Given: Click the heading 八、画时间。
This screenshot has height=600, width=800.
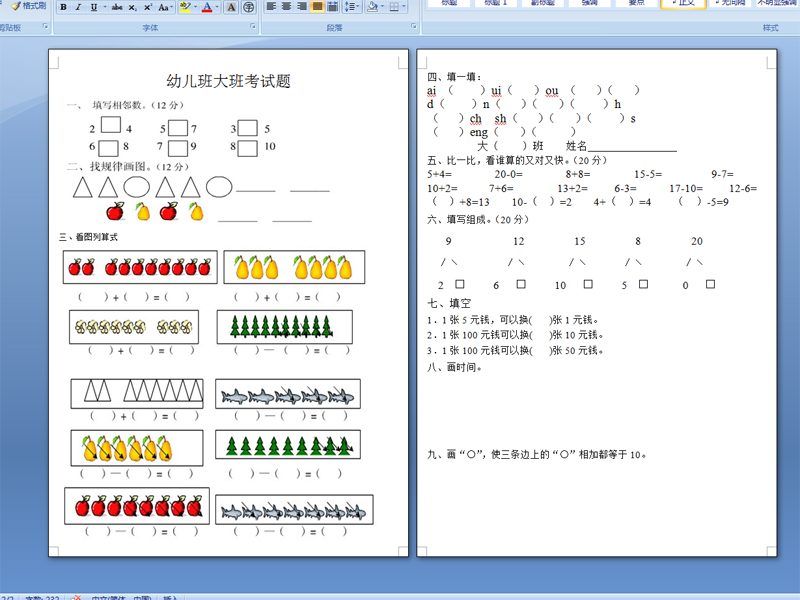Looking at the screenshot, I should point(455,367).
